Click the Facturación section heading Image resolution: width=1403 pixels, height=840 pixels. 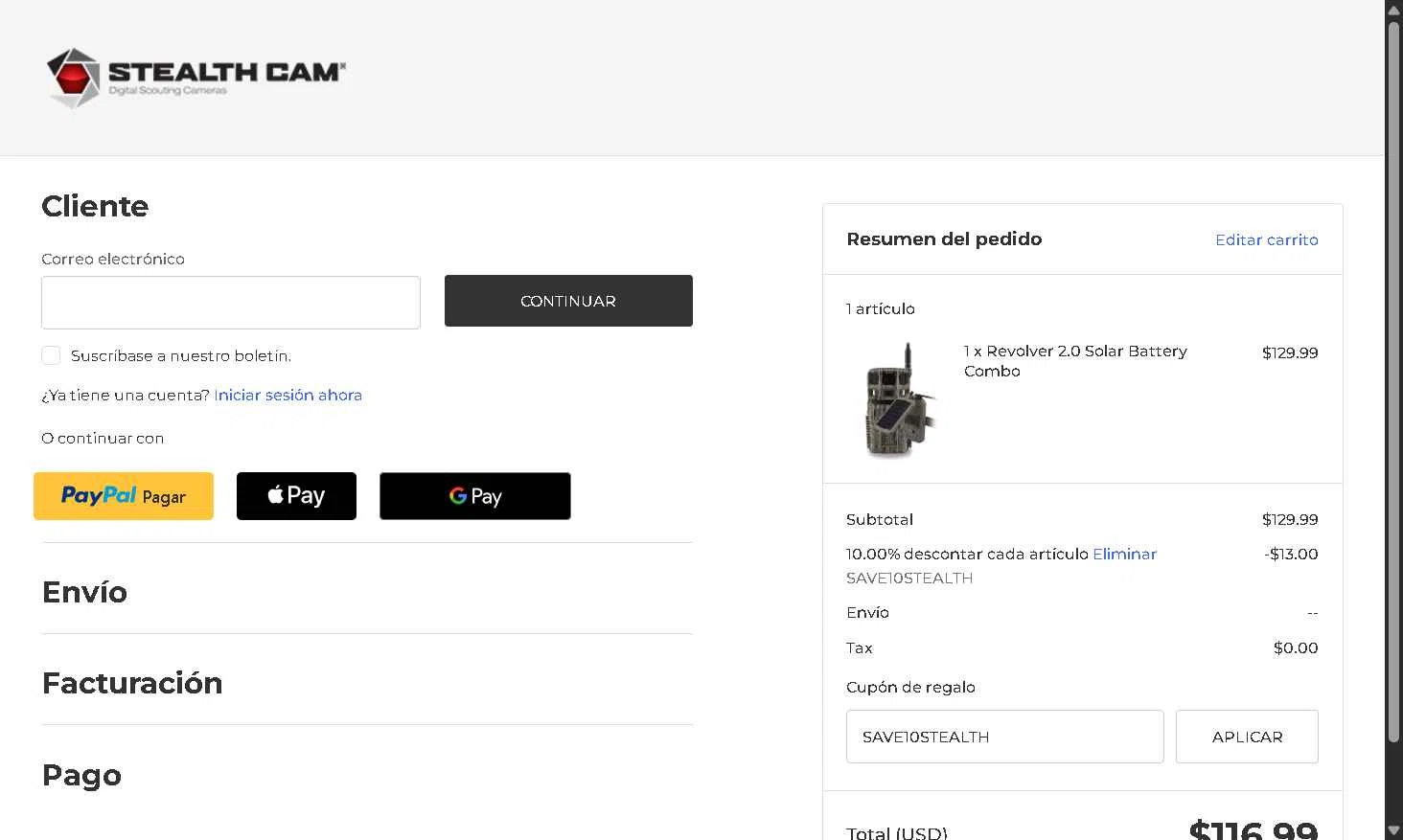132,683
